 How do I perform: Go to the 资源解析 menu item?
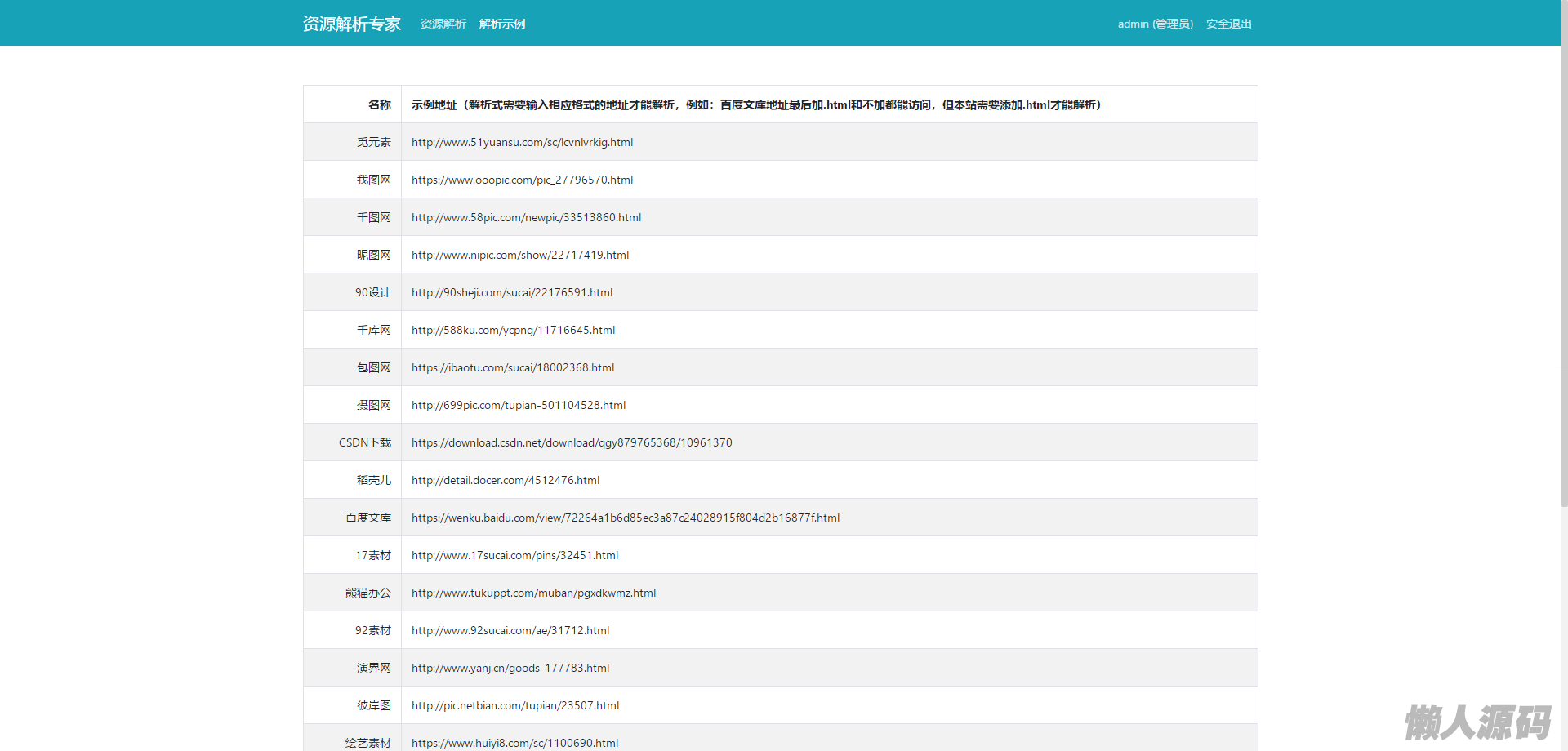point(443,24)
